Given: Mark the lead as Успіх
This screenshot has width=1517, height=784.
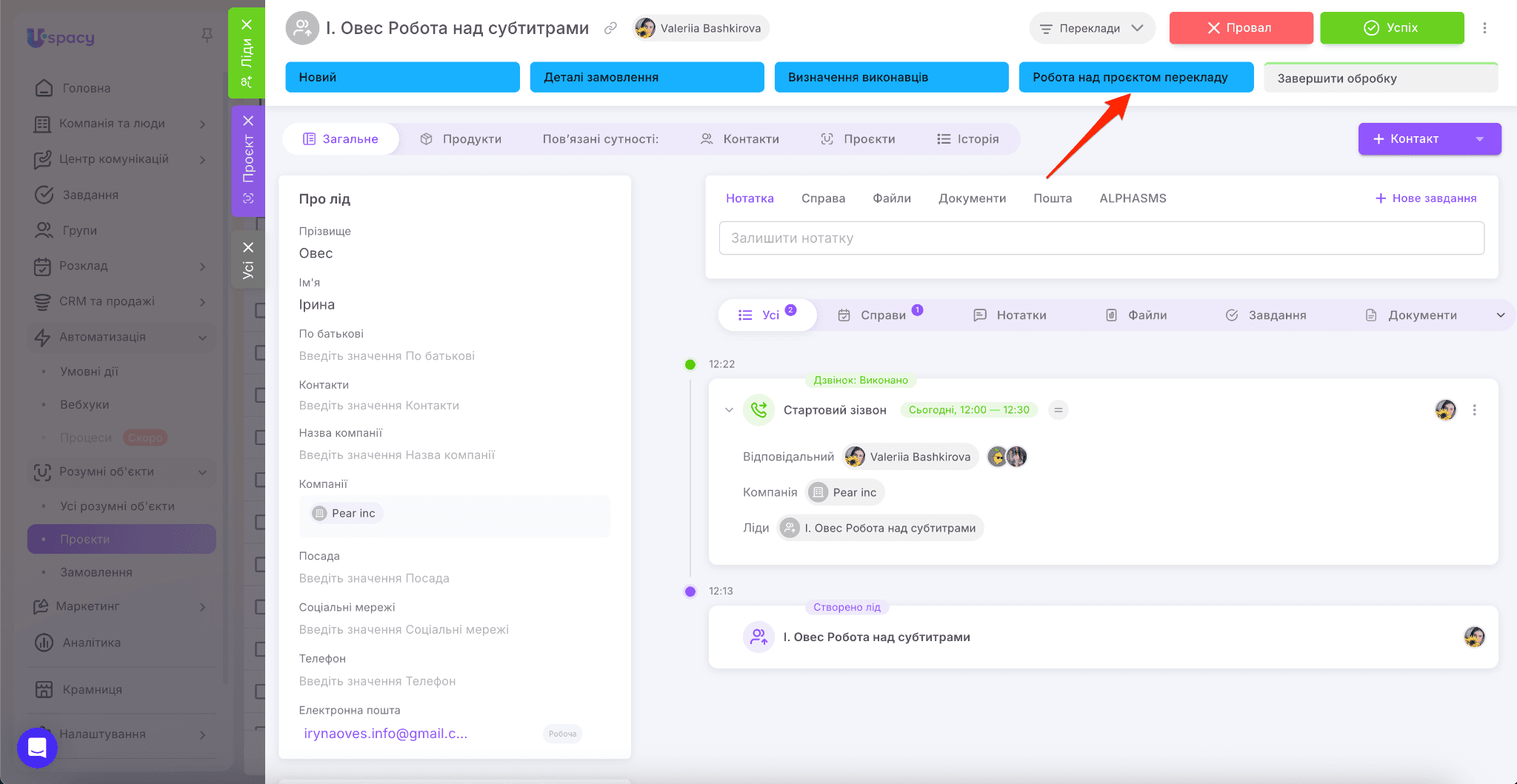Looking at the screenshot, I should [1392, 28].
